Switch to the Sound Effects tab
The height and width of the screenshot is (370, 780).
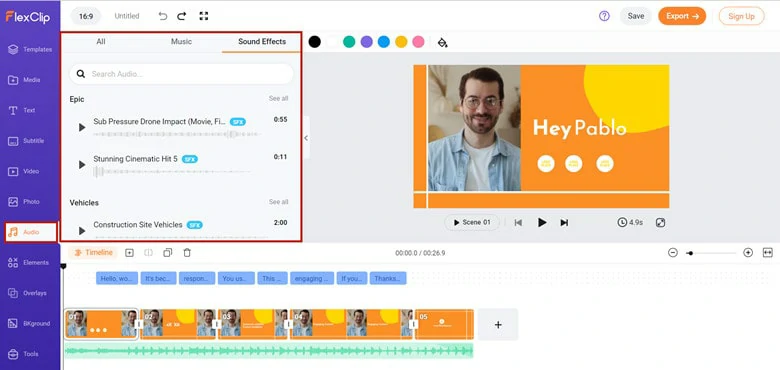(x=262, y=42)
